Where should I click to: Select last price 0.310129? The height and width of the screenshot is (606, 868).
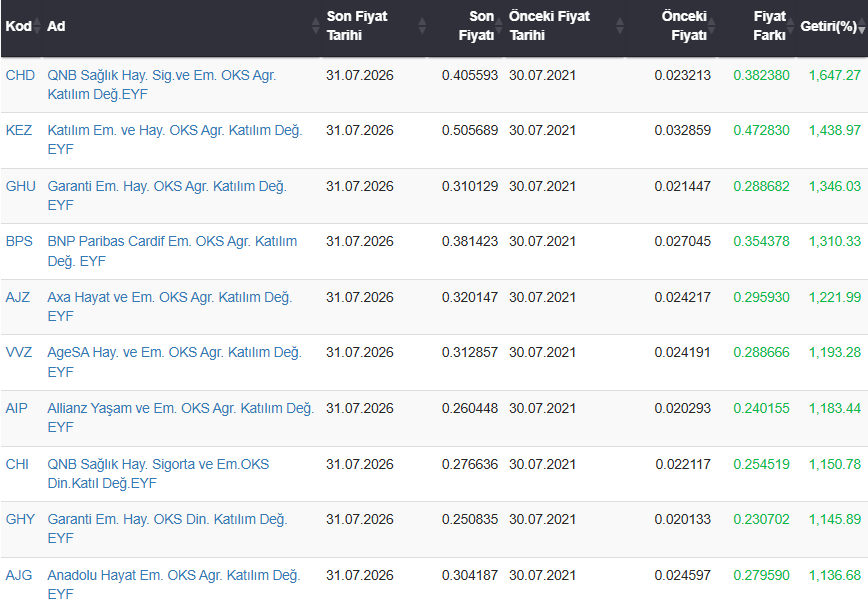470,186
